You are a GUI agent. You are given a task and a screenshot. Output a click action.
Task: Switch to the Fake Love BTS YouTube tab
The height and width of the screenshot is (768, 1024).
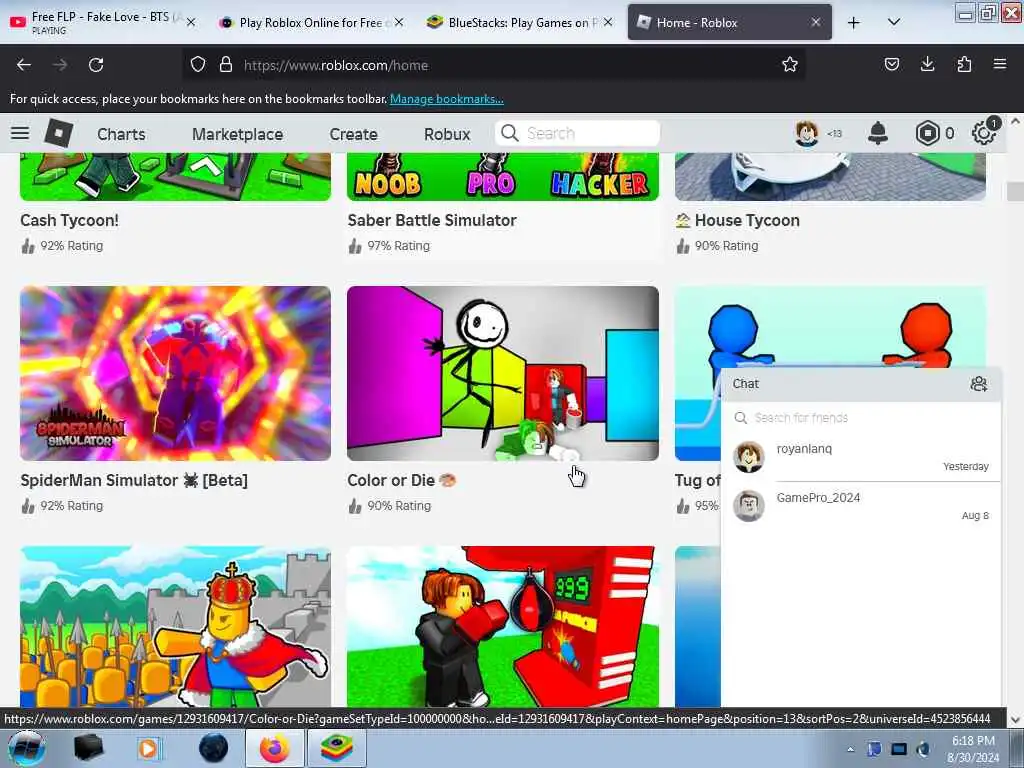[101, 22]
